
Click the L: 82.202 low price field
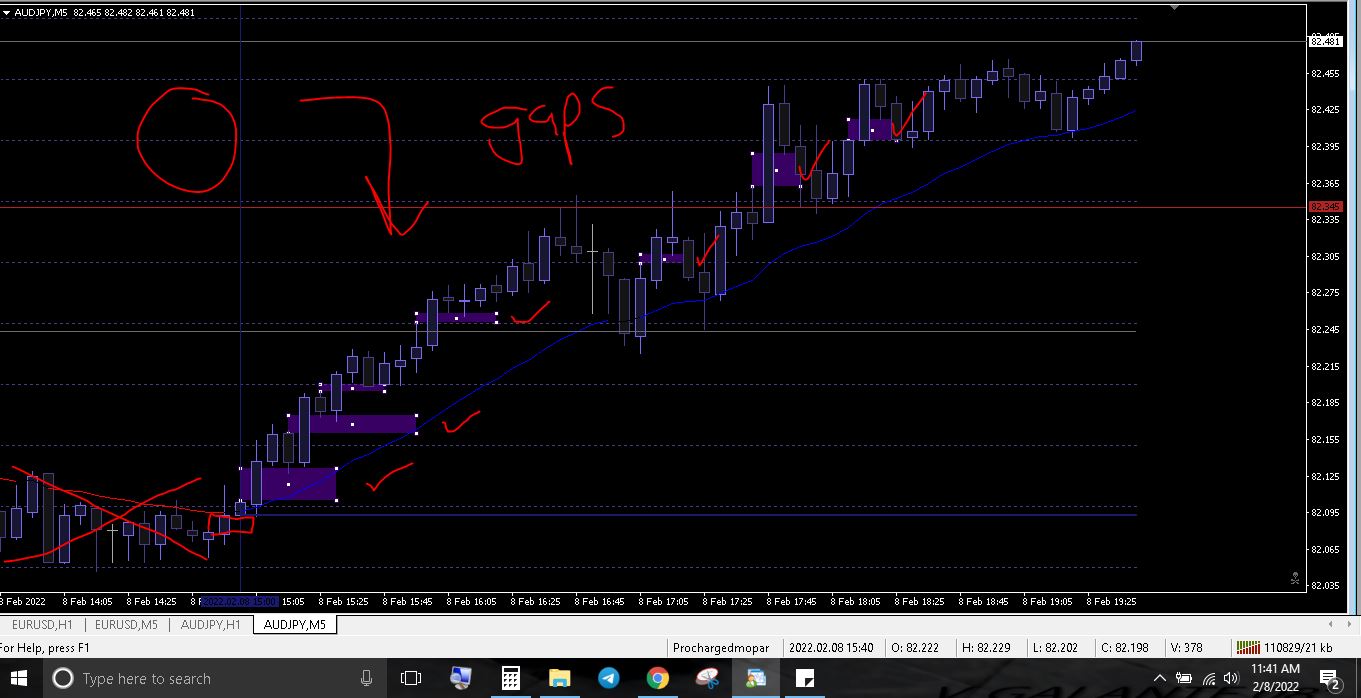[x=1055, y=648]
